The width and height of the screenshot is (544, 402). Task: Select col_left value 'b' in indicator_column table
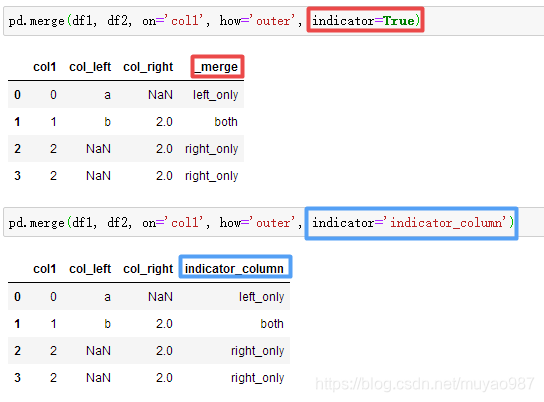(107, 324)
